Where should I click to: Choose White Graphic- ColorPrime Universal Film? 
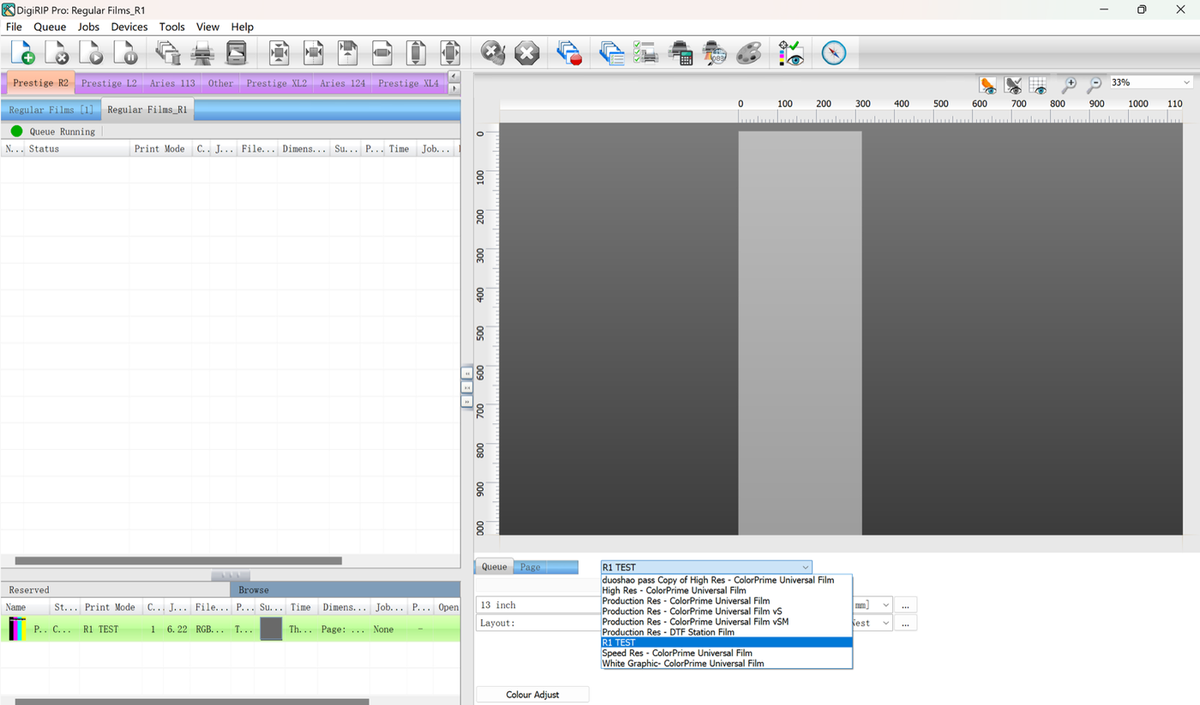point(726,663)
